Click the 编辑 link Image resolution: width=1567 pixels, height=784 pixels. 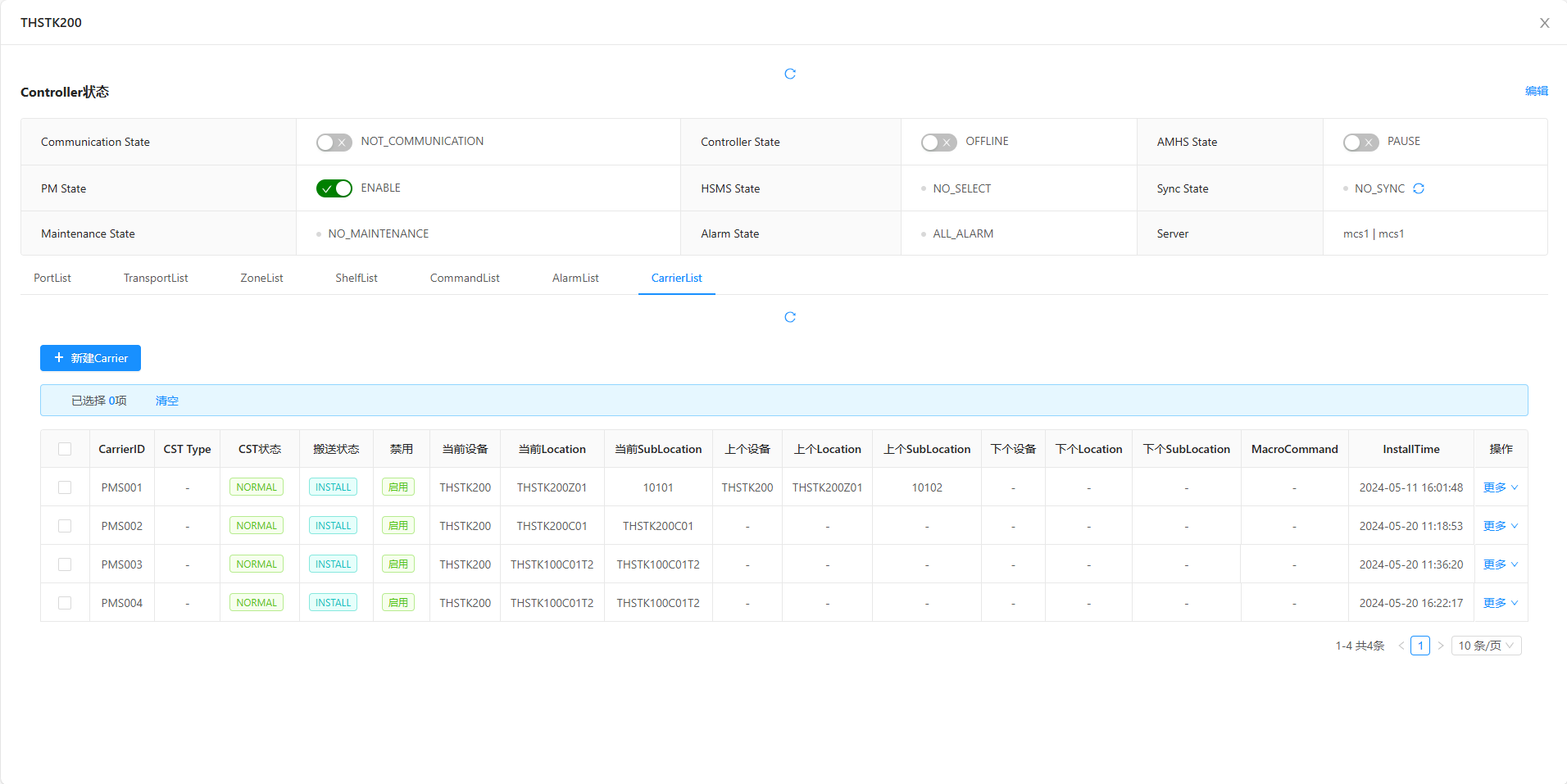[x=1536, y=91]
